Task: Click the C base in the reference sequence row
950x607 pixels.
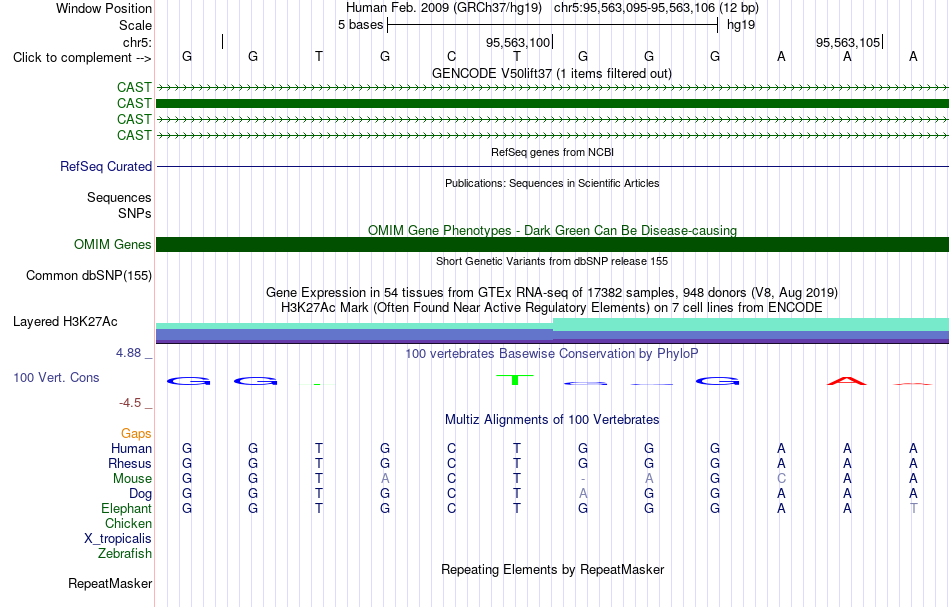Action: pyautogui.click(x=451, y=56)
